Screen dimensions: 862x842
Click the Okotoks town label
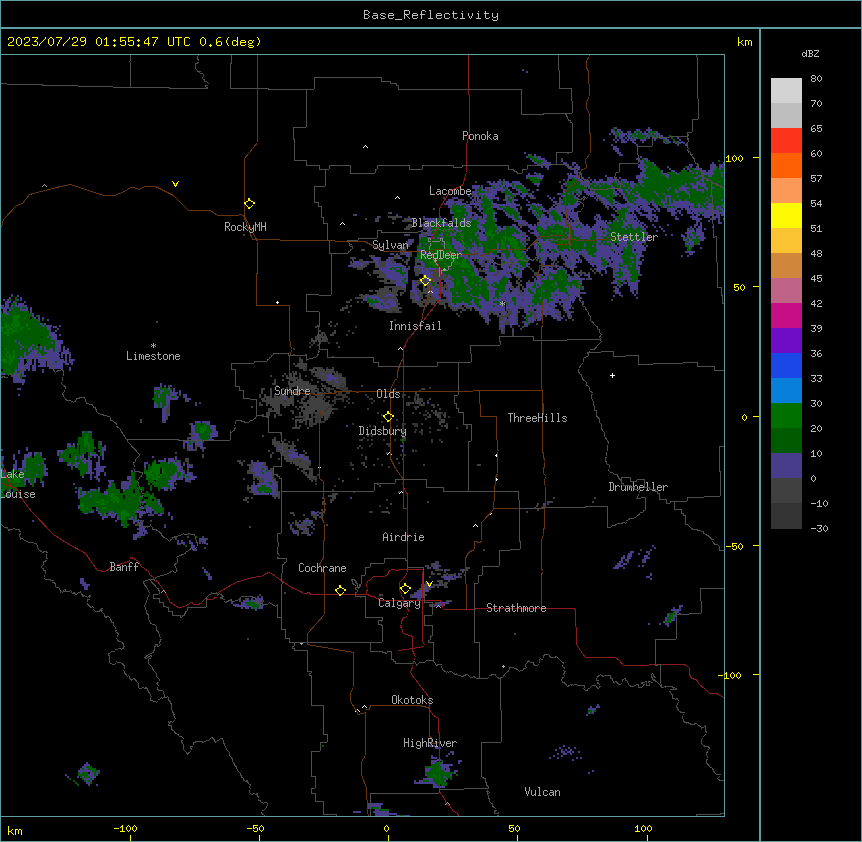pyautogui.click(x=412, y=700)
